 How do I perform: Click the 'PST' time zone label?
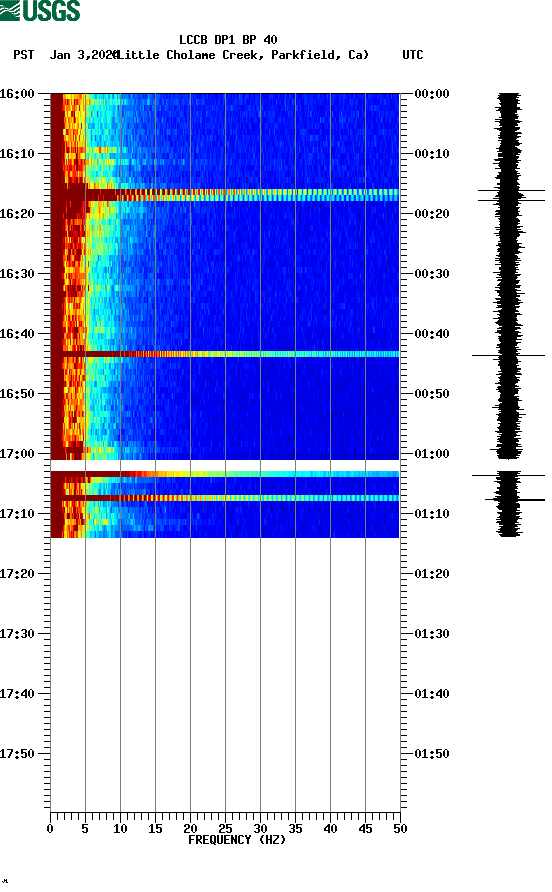tap(23, 55)
